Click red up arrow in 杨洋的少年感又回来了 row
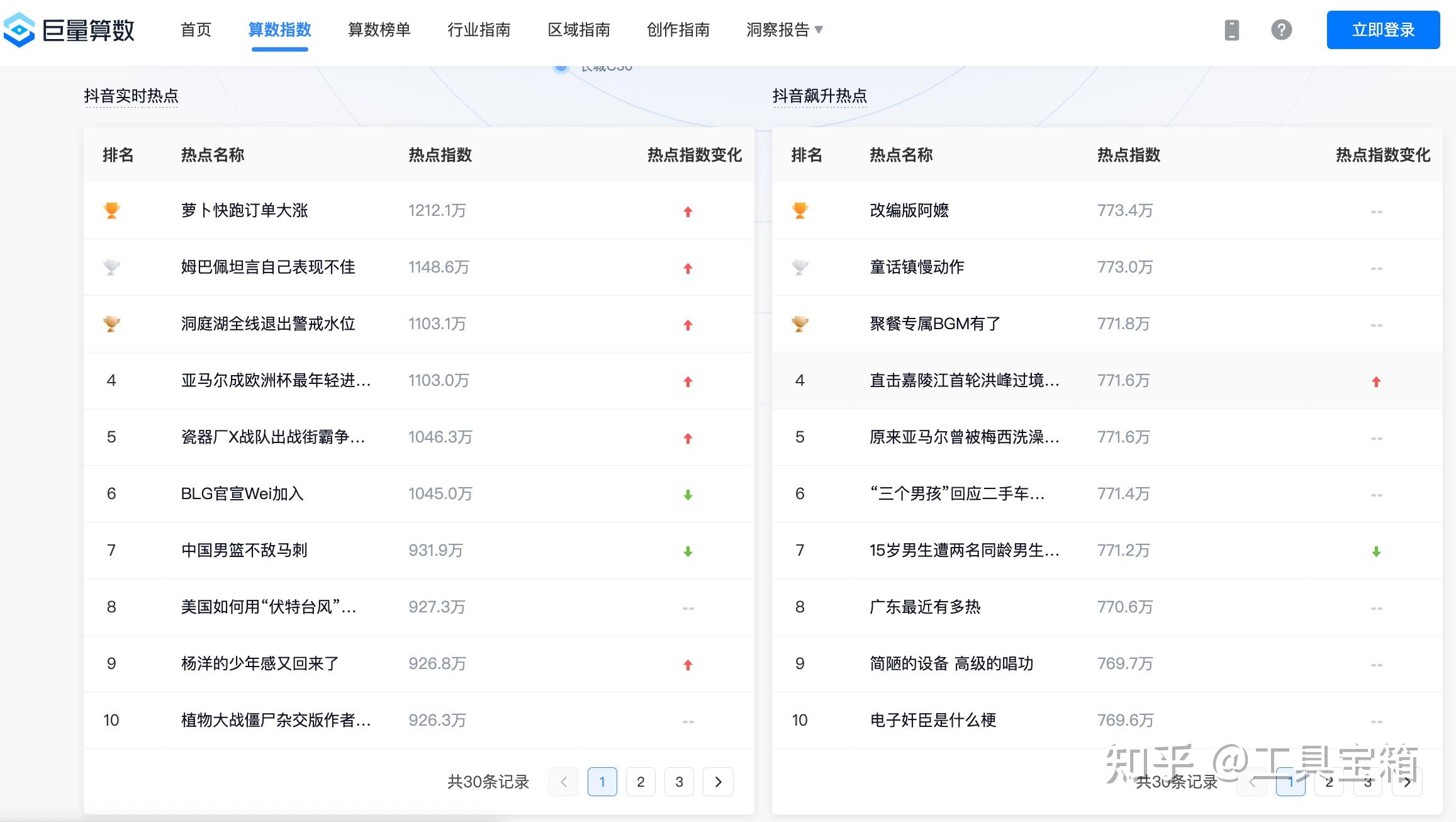 (x=688, y=665)
